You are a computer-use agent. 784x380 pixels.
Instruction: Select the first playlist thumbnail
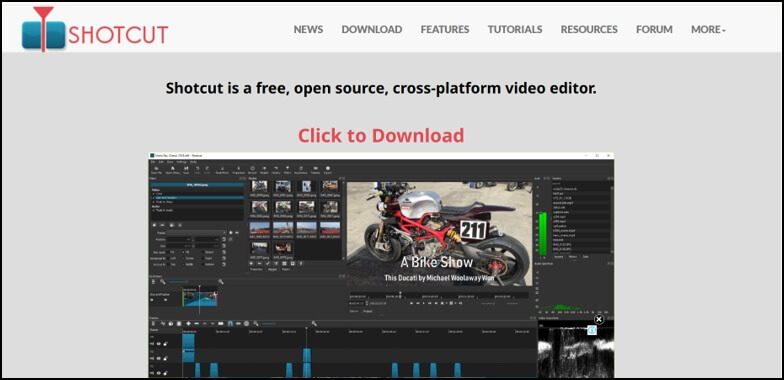pos(260,186)
